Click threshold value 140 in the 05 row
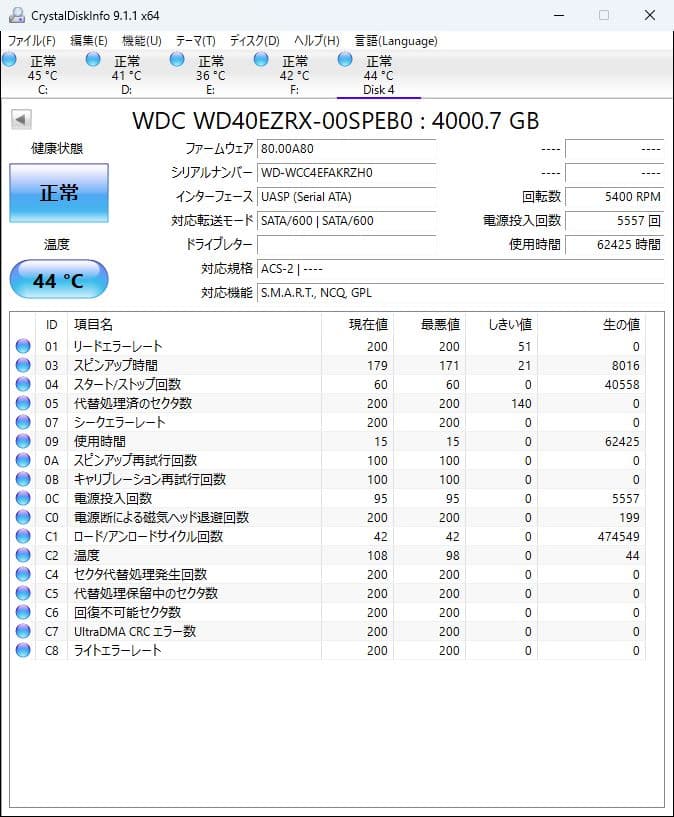This screenshot has height=817, width=674. tap(521, 403)
